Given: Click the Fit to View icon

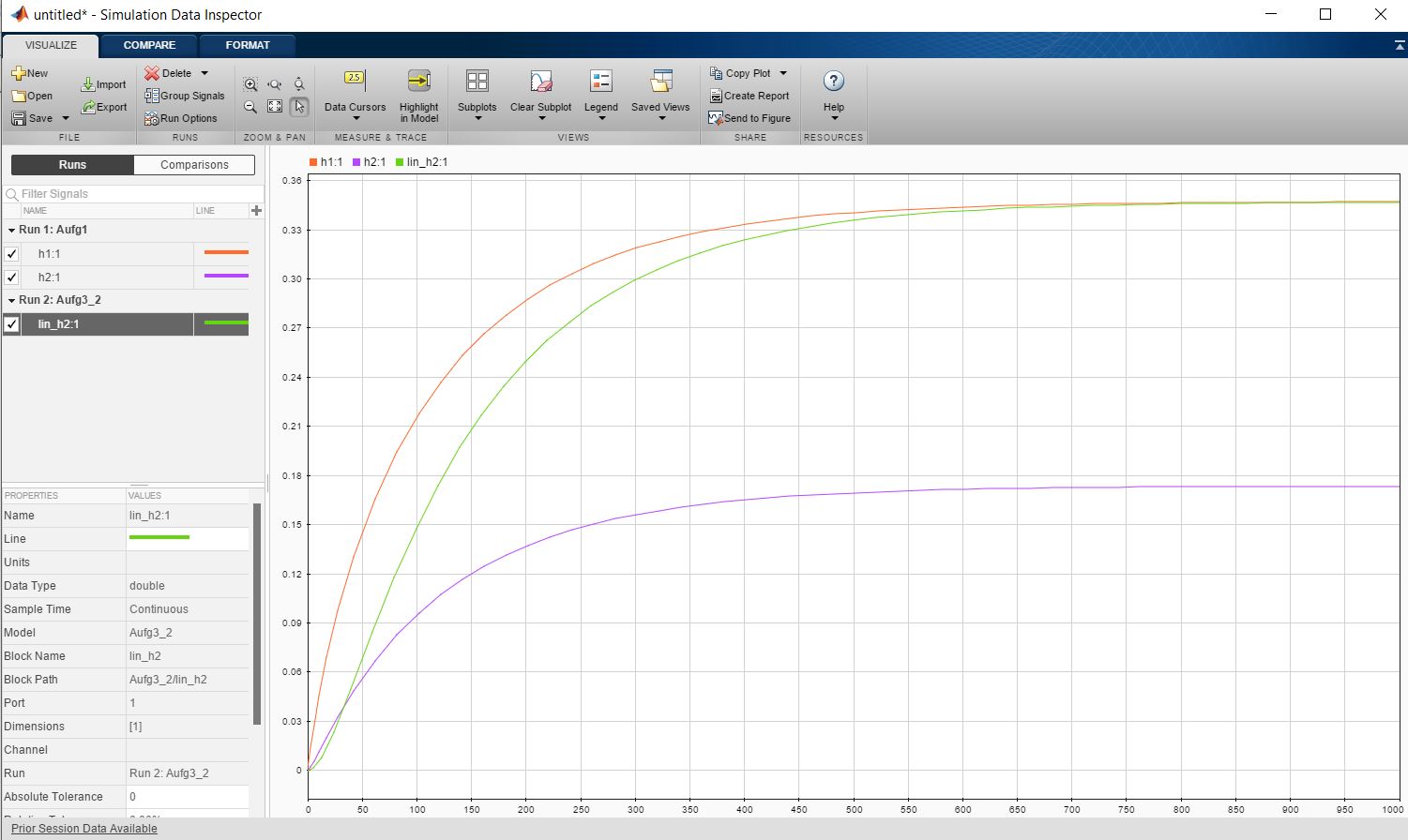Looking at the screenshot, I should [275, 107].
